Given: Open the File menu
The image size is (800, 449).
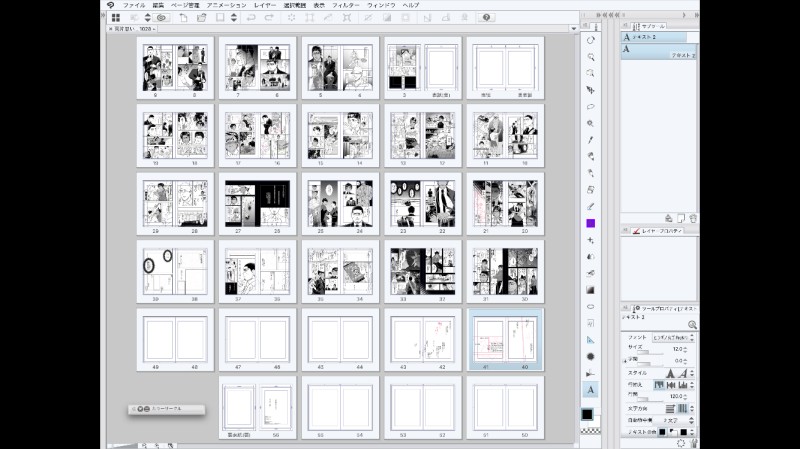Looking at the screenshot, I should tap(134, 5).
